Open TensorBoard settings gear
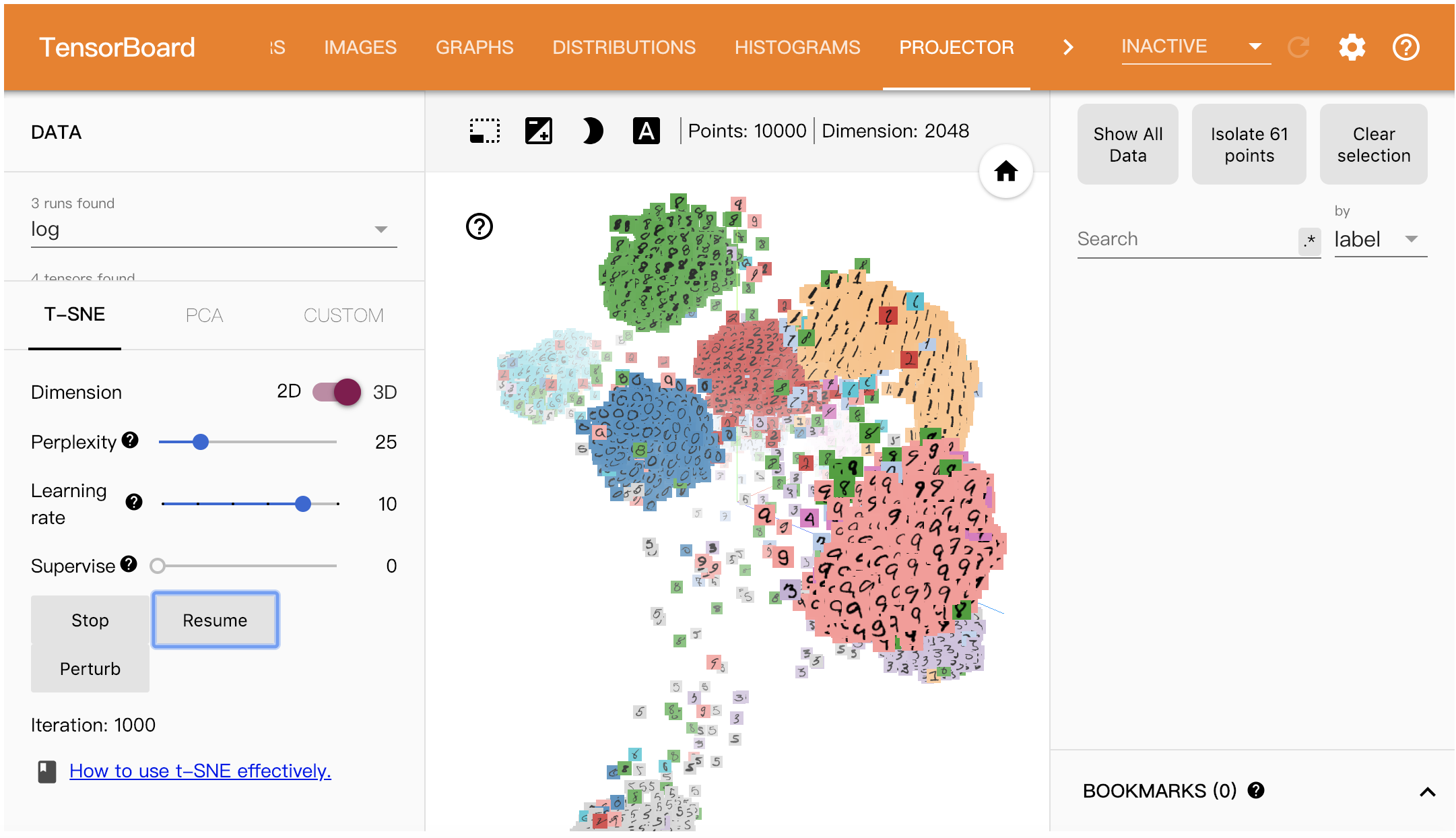 [x=1352, y=47]
